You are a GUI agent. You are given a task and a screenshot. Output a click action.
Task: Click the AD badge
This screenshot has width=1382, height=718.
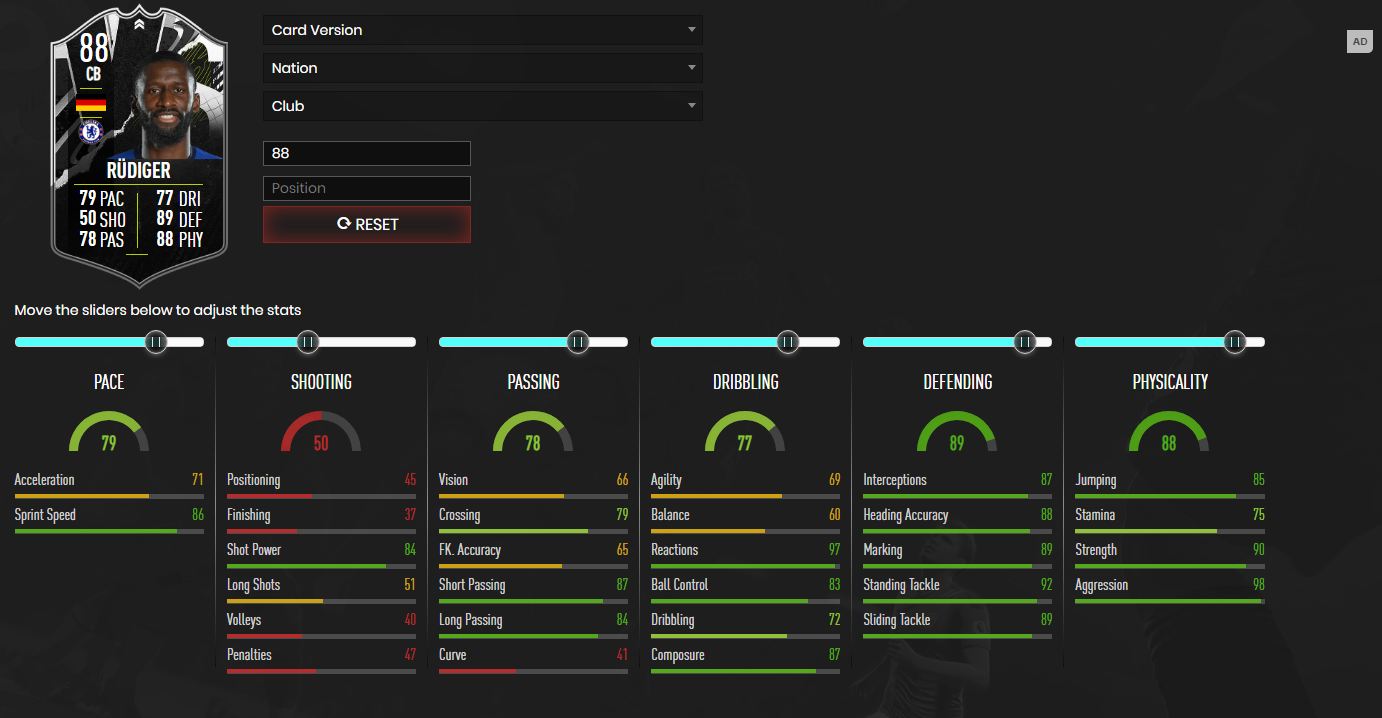pos(1360,42)
